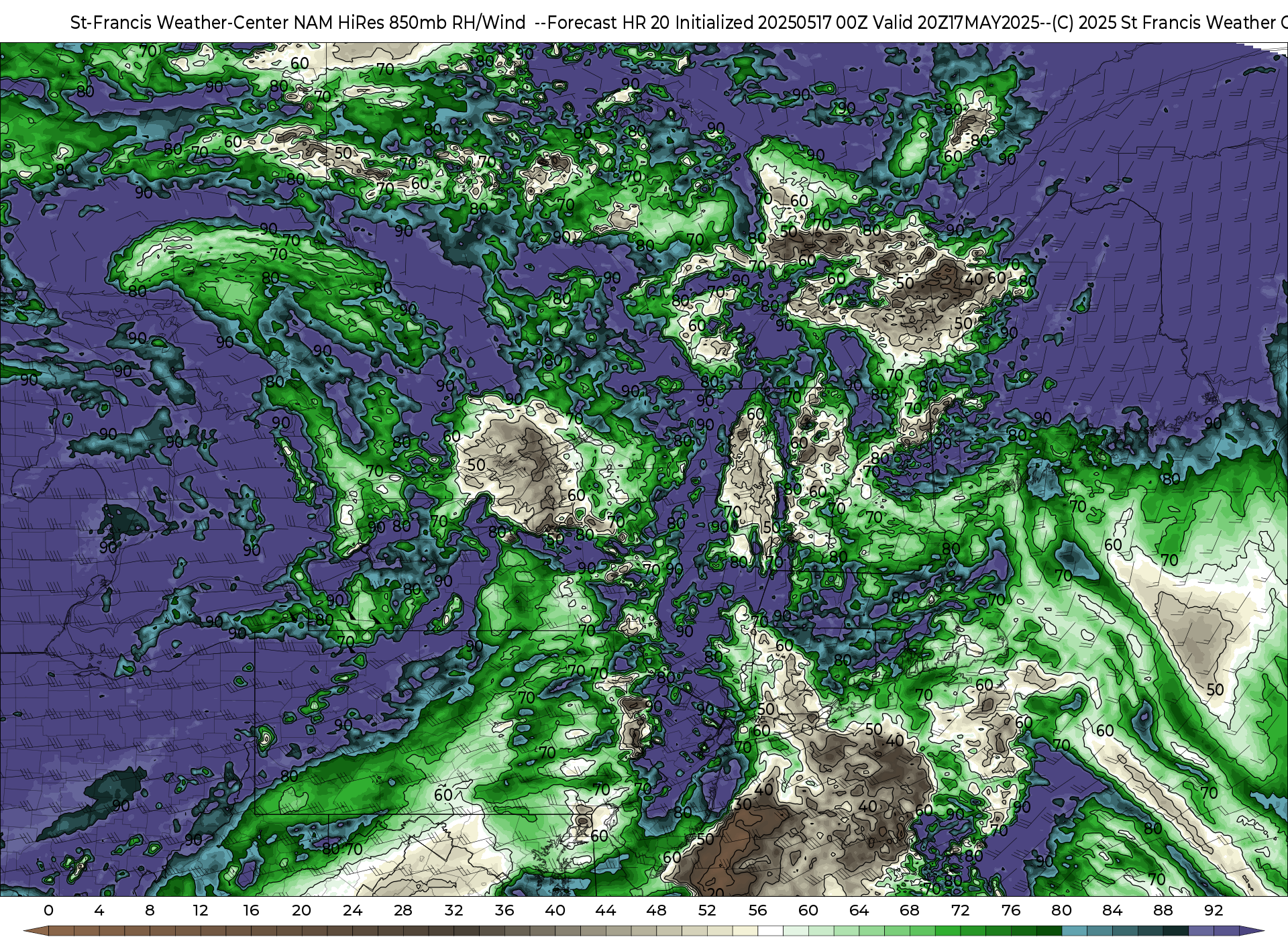1288x939 pixels.
Task: Click the colorbar tick label "4"
Action: coord(99,910)
